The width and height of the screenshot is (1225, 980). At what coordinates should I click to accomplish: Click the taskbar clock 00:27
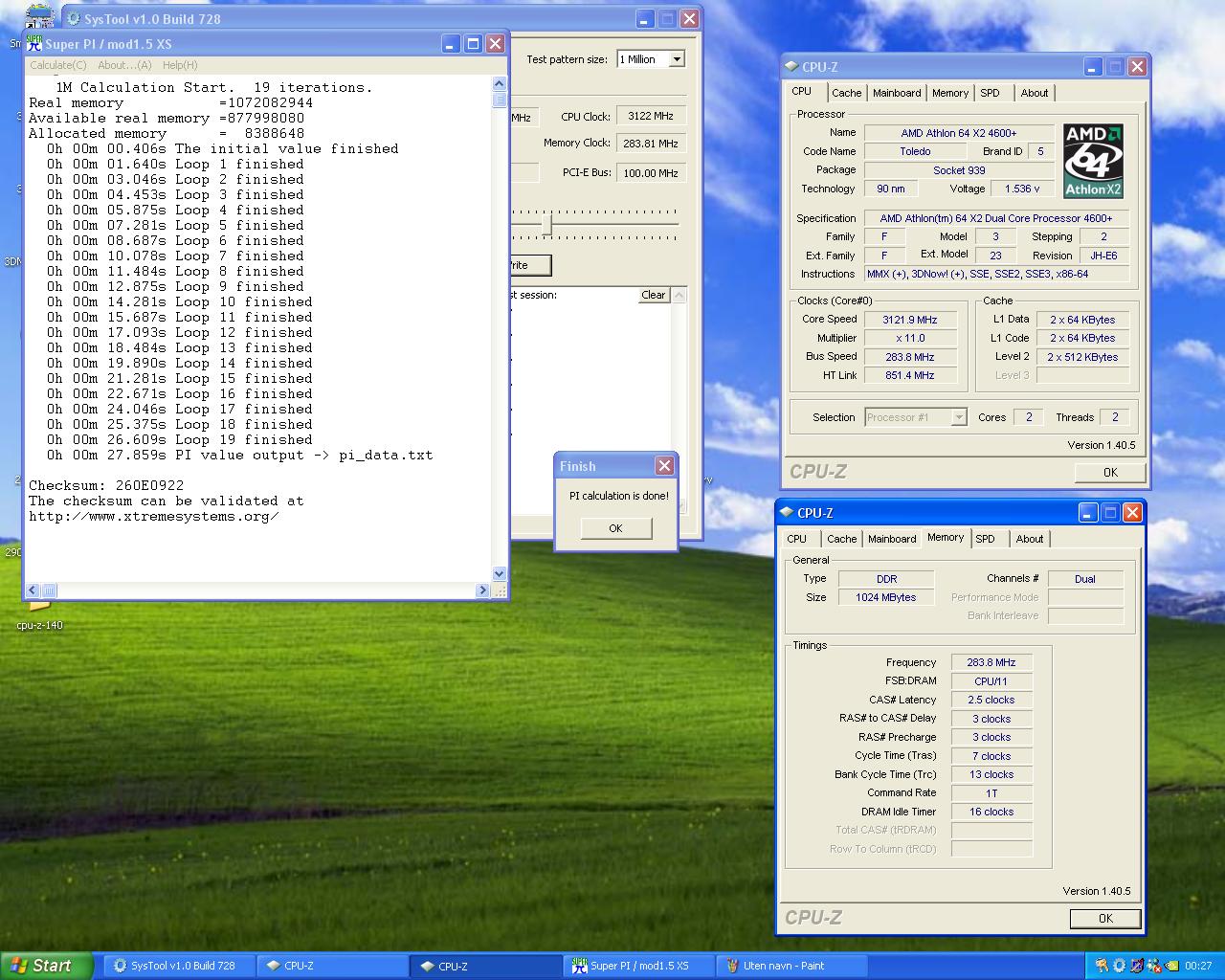pos(1198,966)
